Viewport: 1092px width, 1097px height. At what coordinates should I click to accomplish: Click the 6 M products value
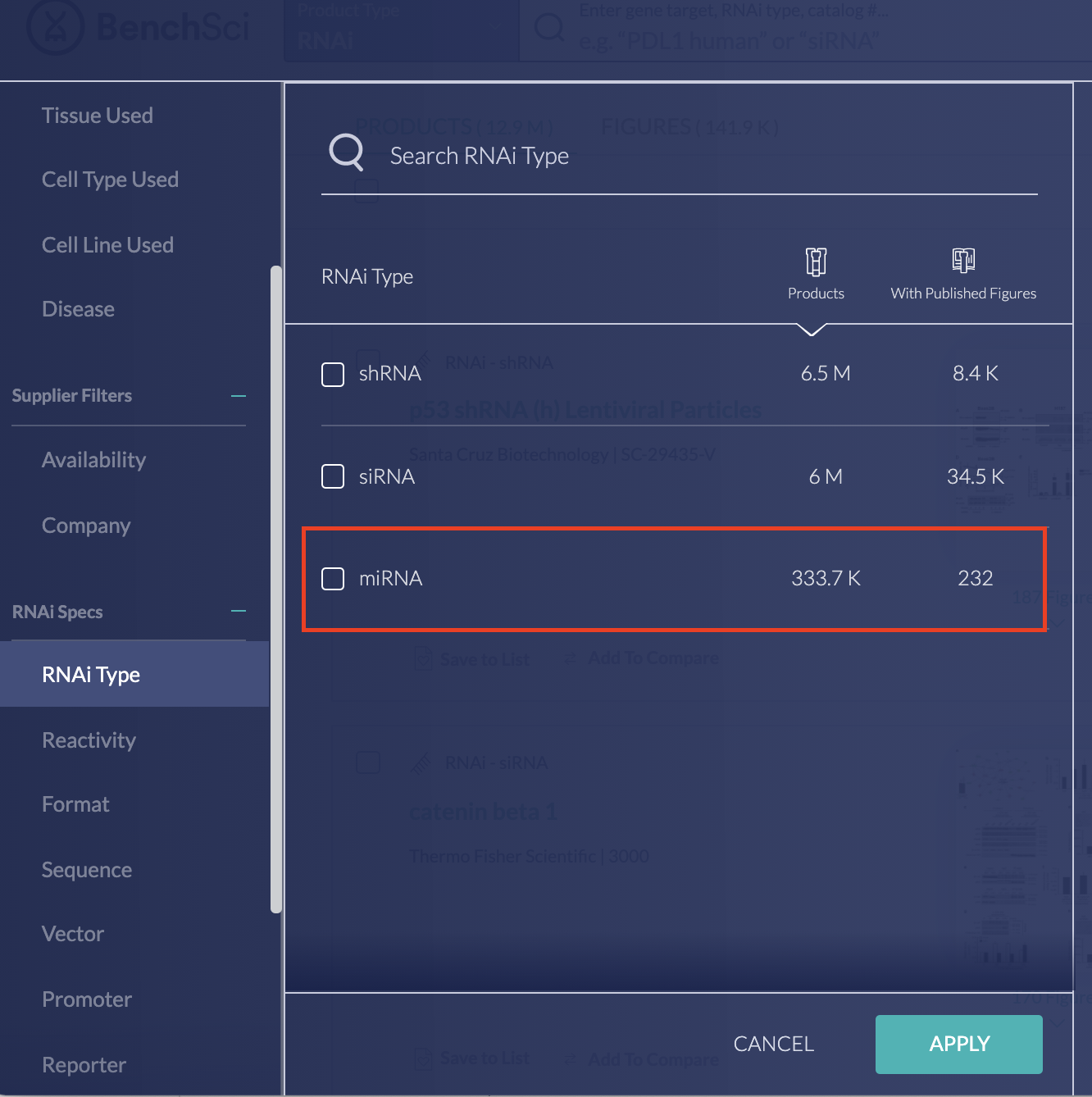(x=826, y=477)
